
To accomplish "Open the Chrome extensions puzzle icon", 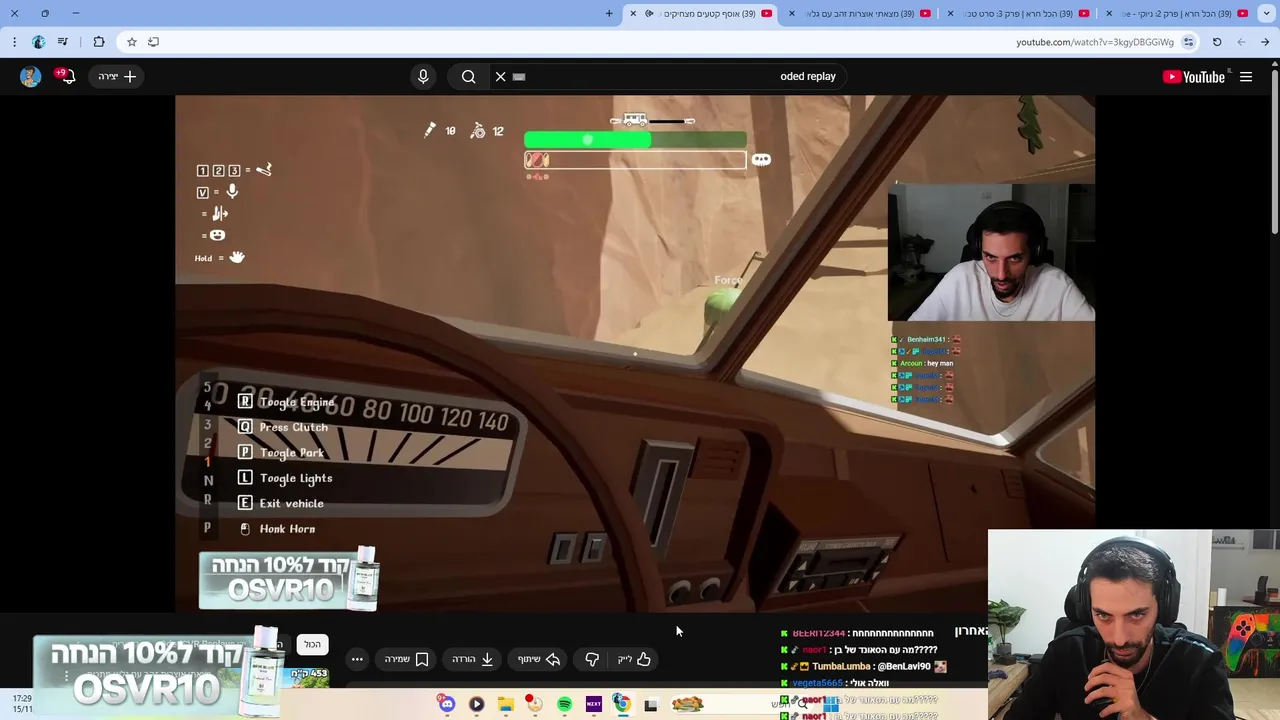I will [98, 42].
